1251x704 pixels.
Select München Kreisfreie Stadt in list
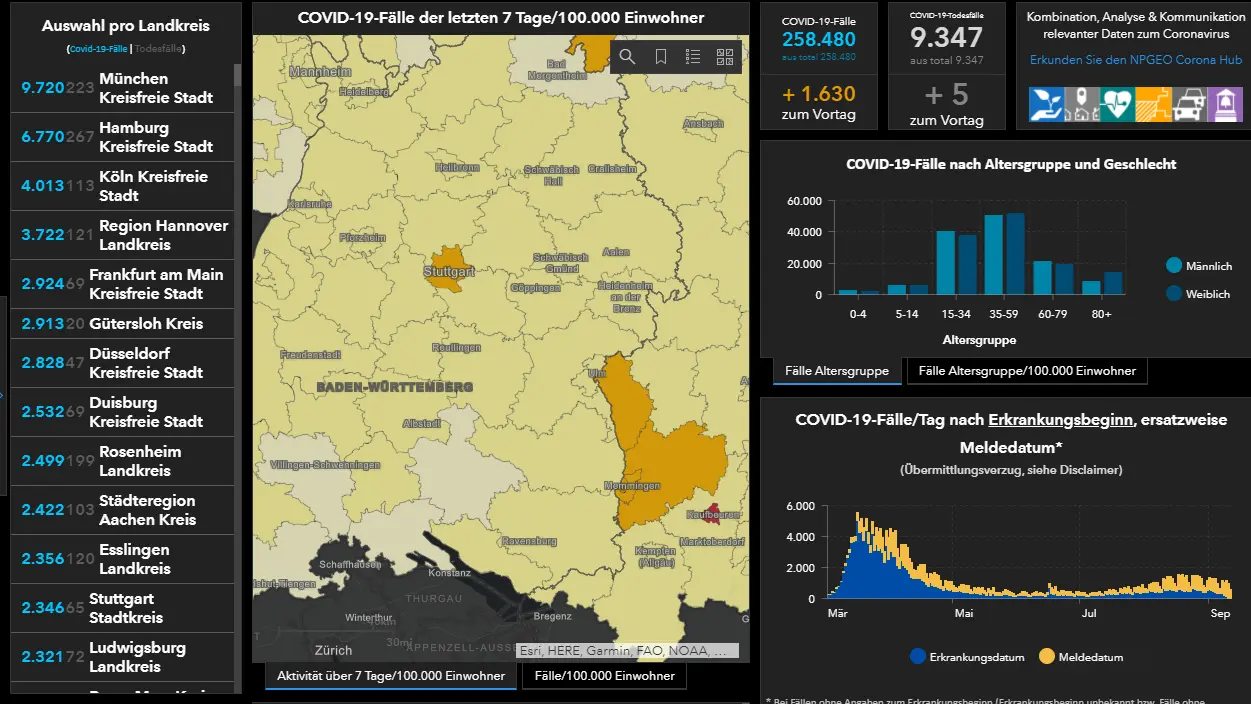pyautogui.click(x=122, y=88)
